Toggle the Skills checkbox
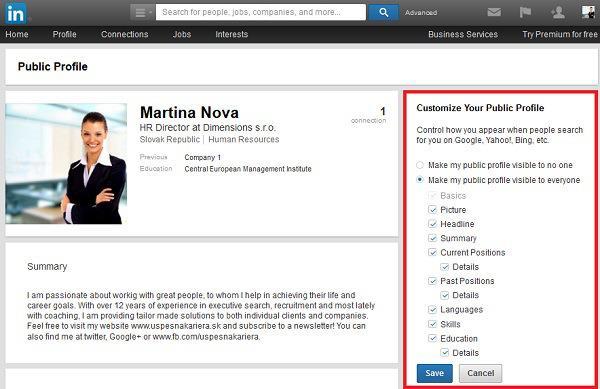 click(432, 324)
